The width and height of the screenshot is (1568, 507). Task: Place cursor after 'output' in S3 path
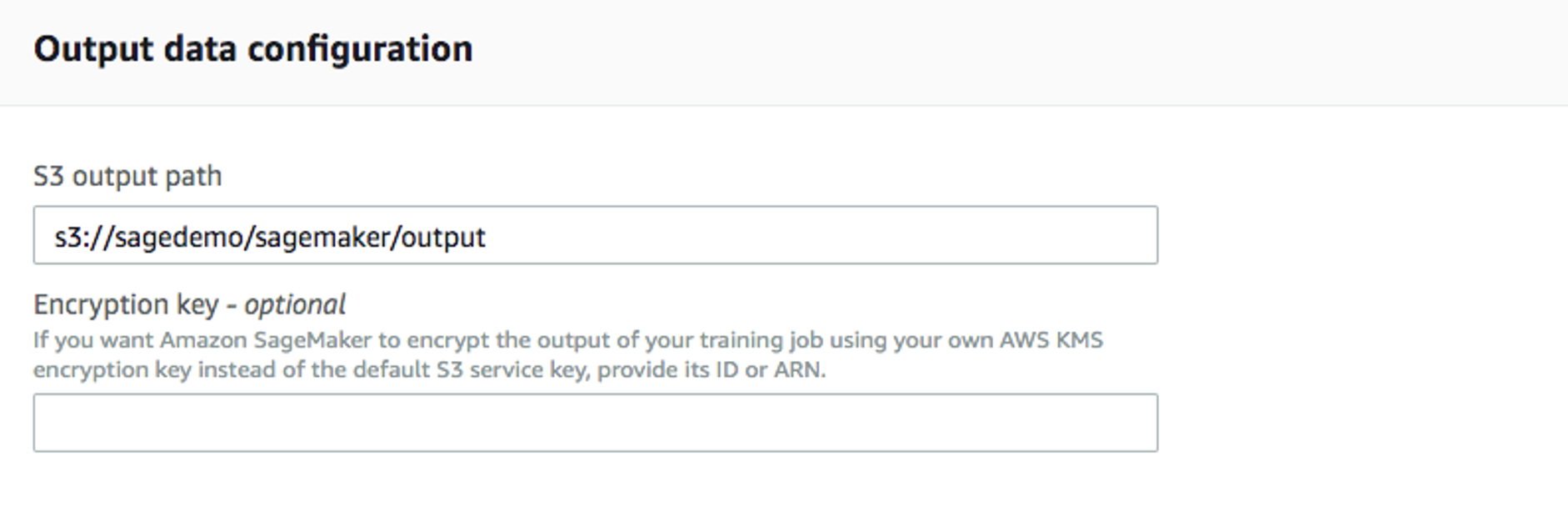point(492,236)
